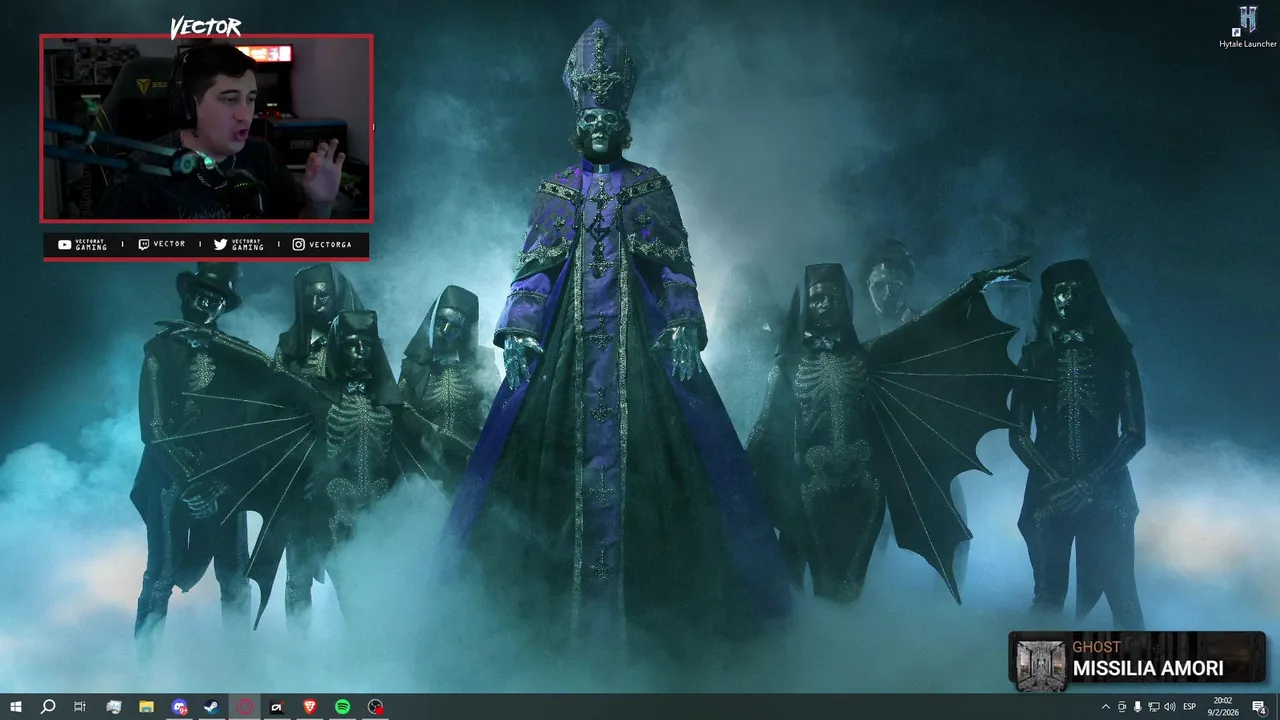Change the ESP input language

pyautogui.click(x=1190, y=707)
